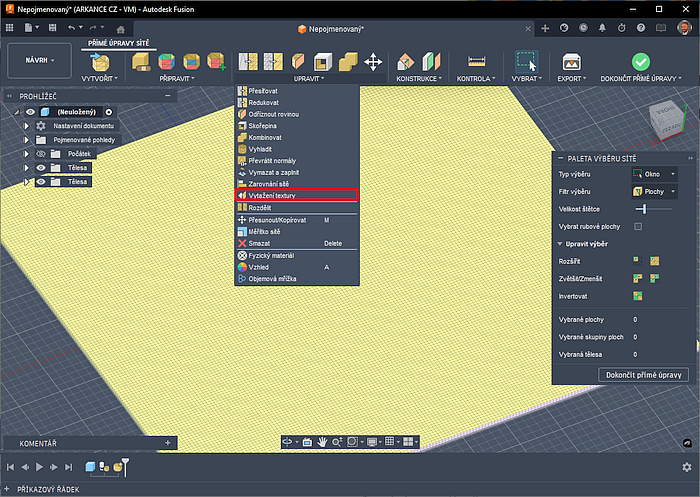
Task: Click the Move/Copy cross-arrows toolbar icon
Action: [x=373, y=62]
